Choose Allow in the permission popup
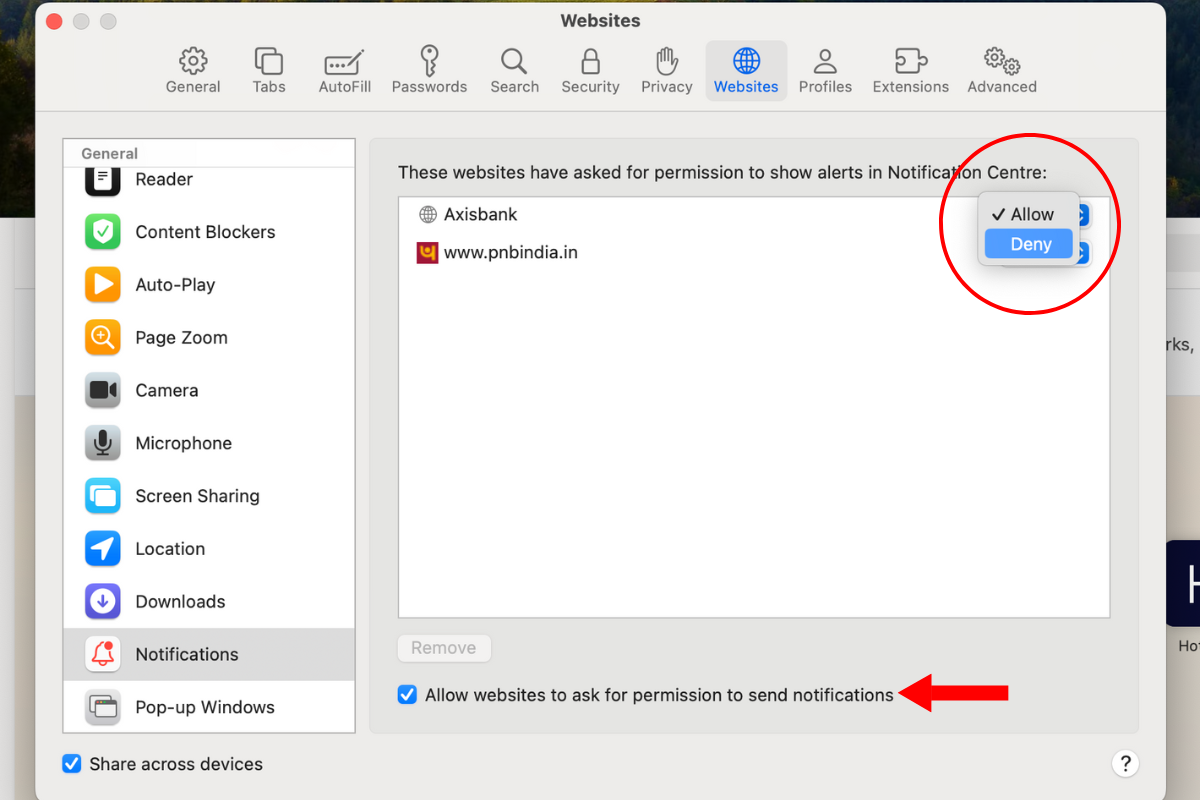The image size is (1200, 800). point(1029,214)
